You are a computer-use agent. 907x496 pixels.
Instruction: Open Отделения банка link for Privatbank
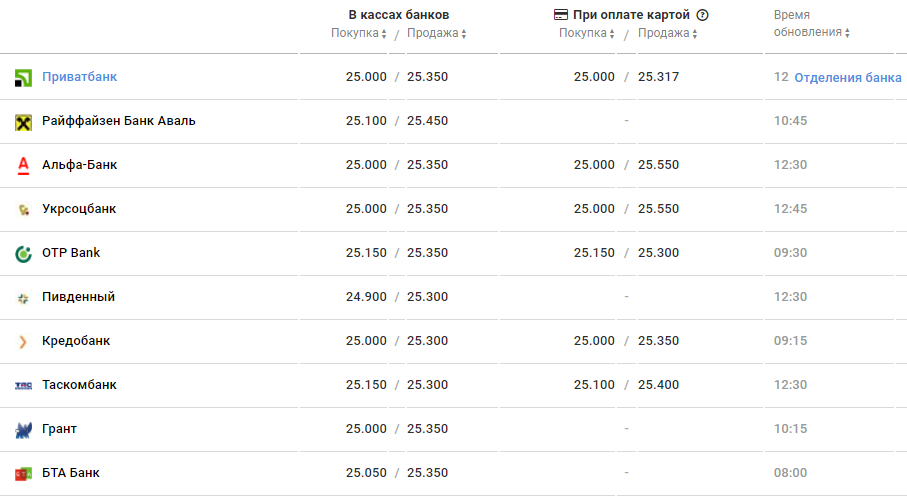coord(848,77)
